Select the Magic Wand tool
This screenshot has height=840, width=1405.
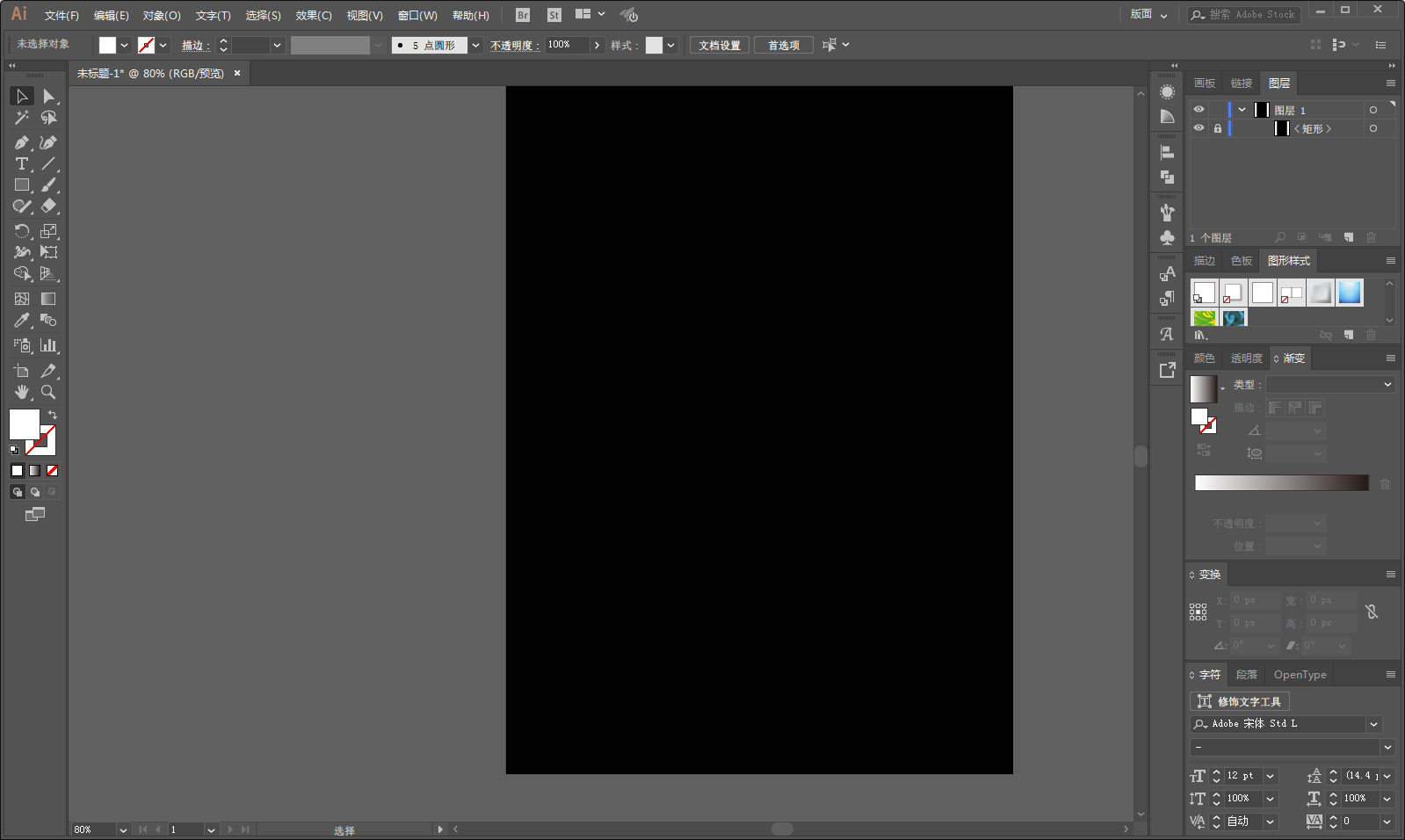pos(22,117)
